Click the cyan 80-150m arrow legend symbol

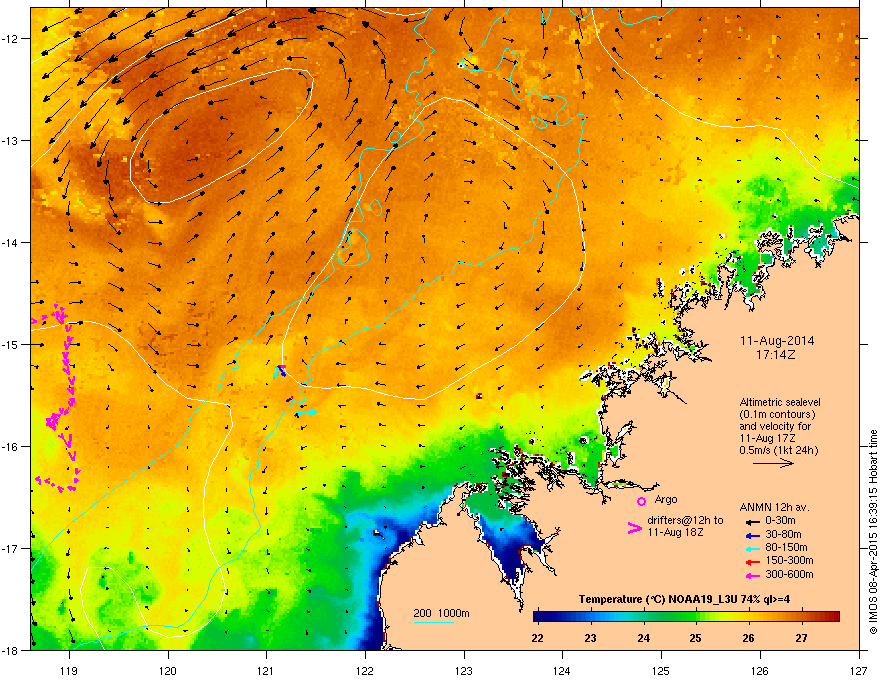(752, 549)
